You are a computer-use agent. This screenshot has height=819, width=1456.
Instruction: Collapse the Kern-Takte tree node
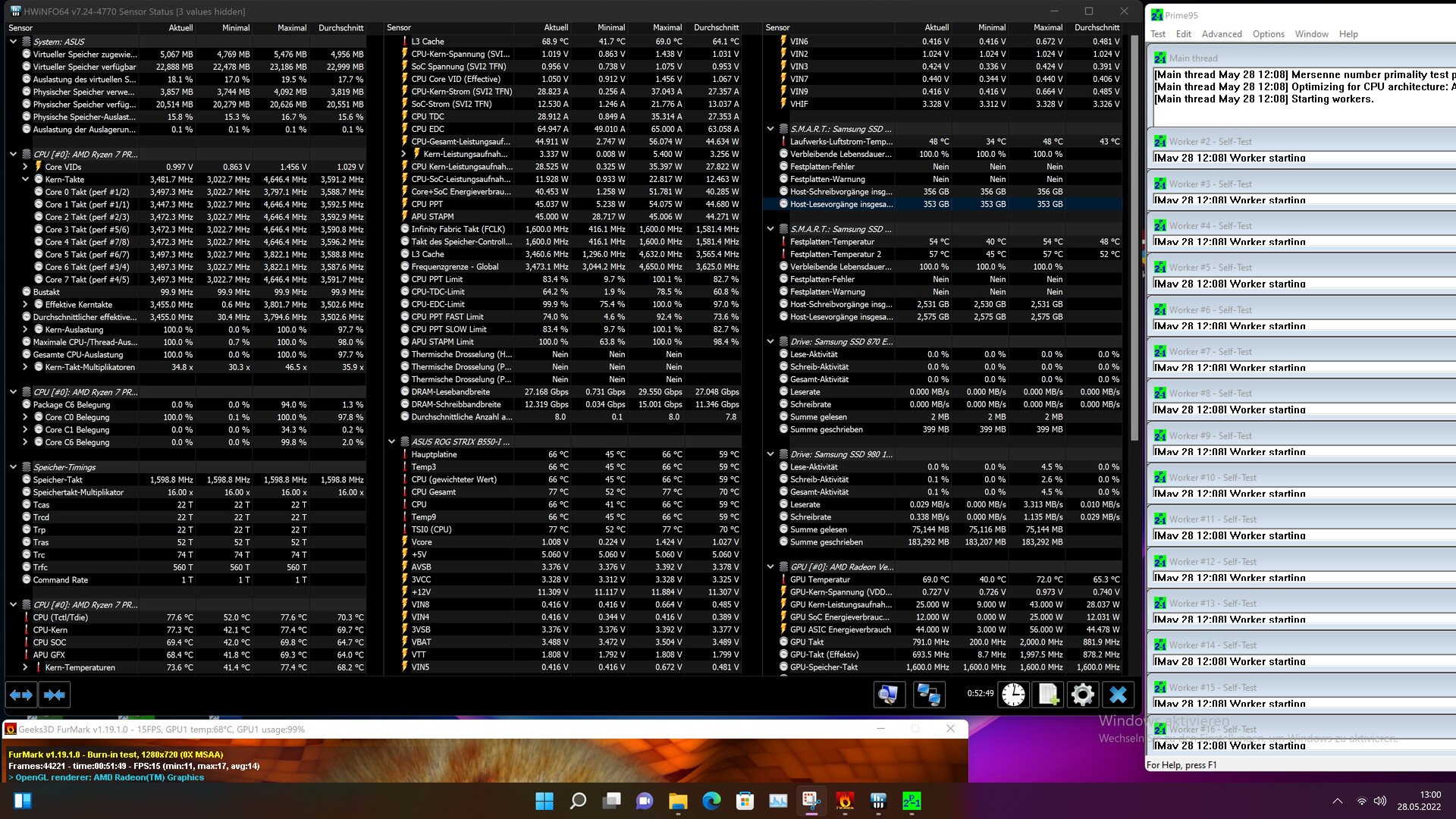pos(25,180)
